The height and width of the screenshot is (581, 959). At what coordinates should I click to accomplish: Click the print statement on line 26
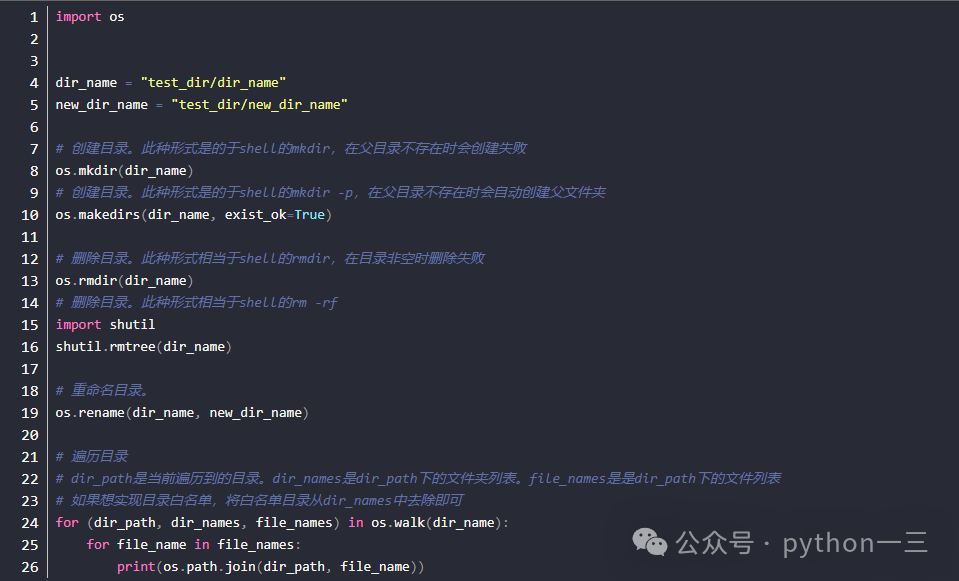(270, 567)
